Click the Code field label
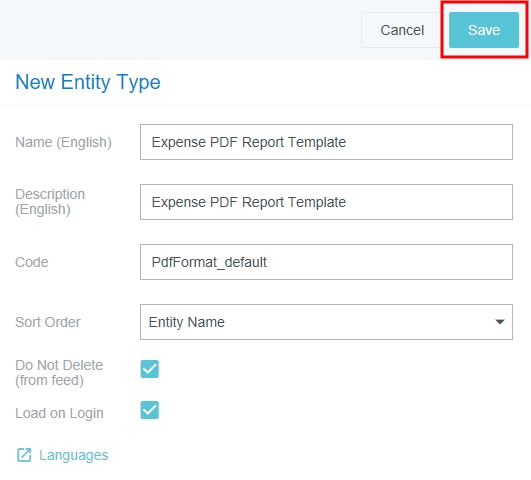The height and width of the screenshot is (480, 531). coord(32,262)
